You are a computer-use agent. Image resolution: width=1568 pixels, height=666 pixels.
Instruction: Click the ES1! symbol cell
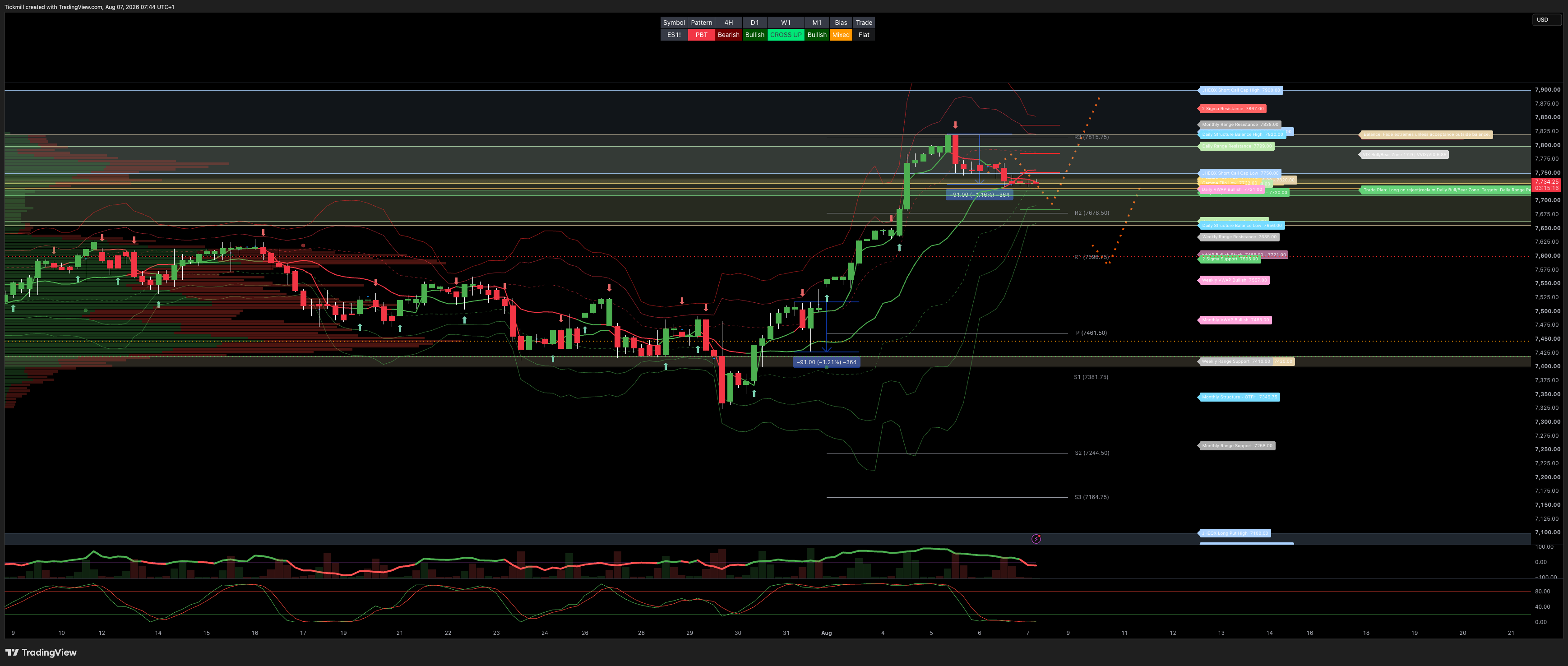coord(674,35)
